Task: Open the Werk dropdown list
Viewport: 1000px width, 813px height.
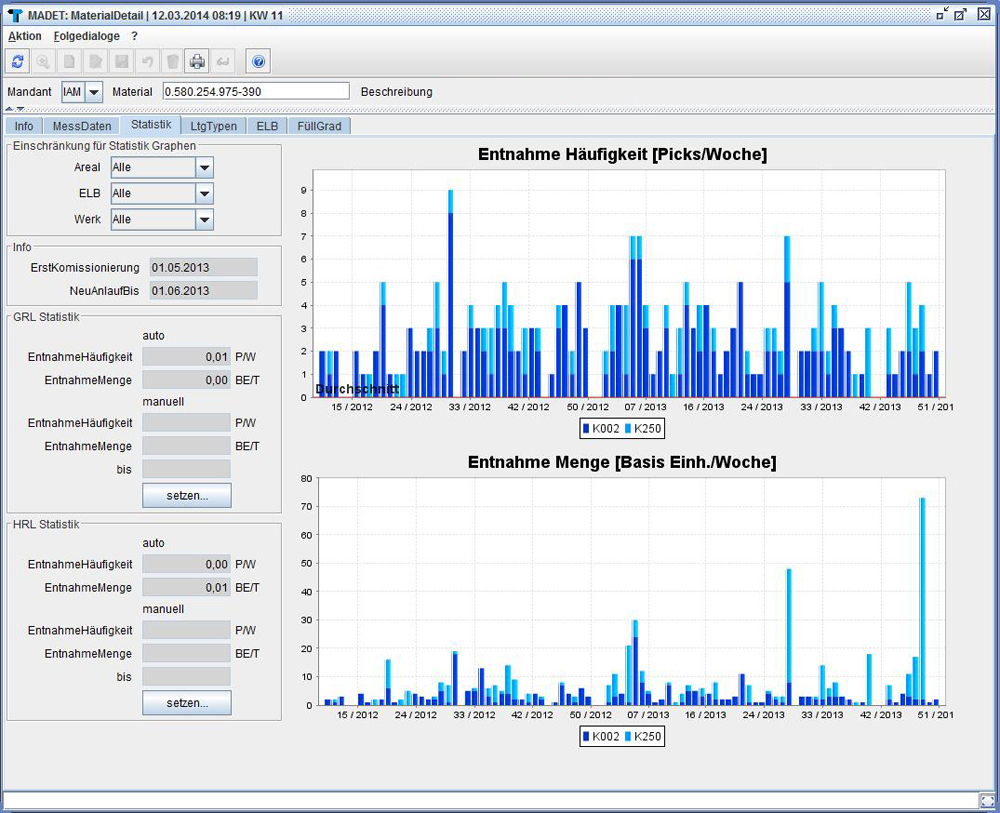Action: [204, 219]
